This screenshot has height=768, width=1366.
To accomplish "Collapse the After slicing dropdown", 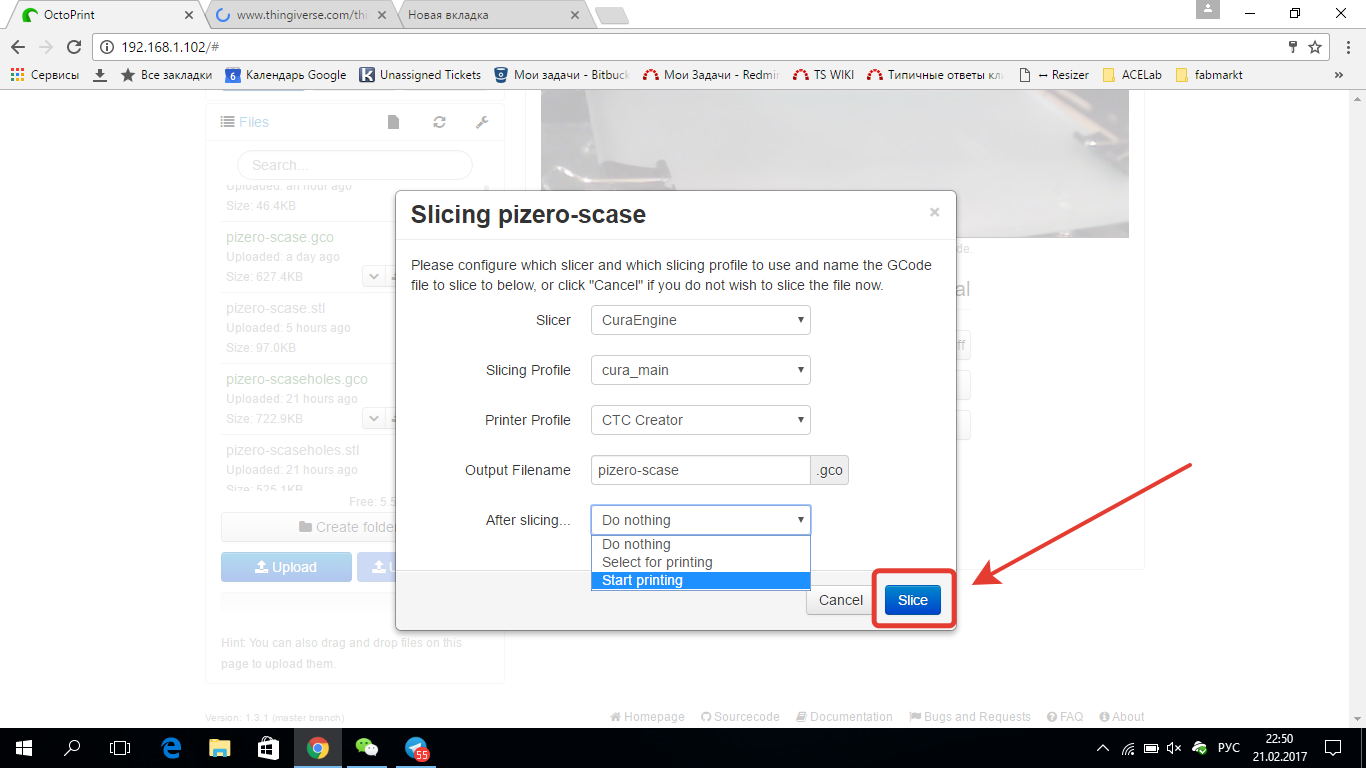I will [700, 520].
